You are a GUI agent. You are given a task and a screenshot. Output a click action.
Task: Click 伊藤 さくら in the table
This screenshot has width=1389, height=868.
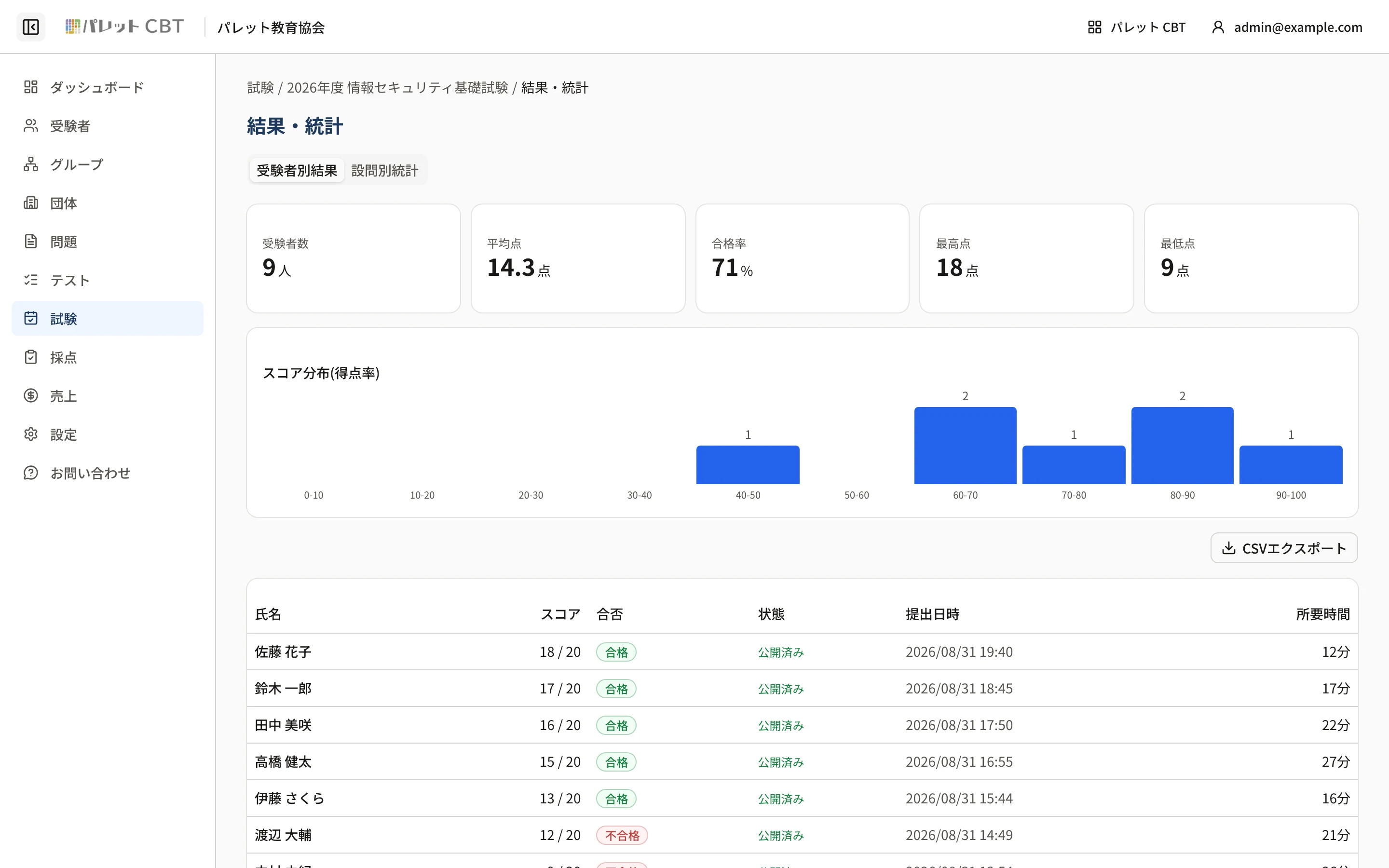click(290, 799)
